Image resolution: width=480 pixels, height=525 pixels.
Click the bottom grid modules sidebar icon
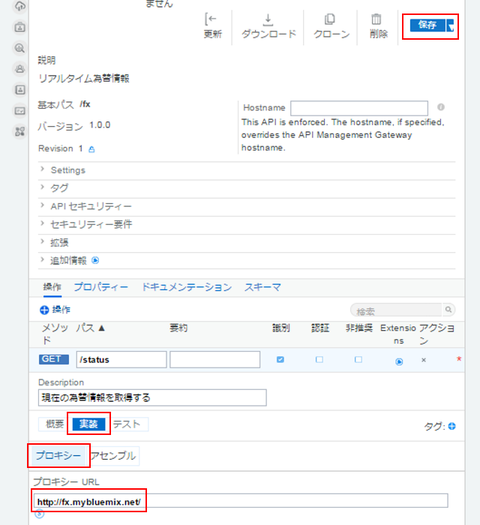(x=20, y=131)
